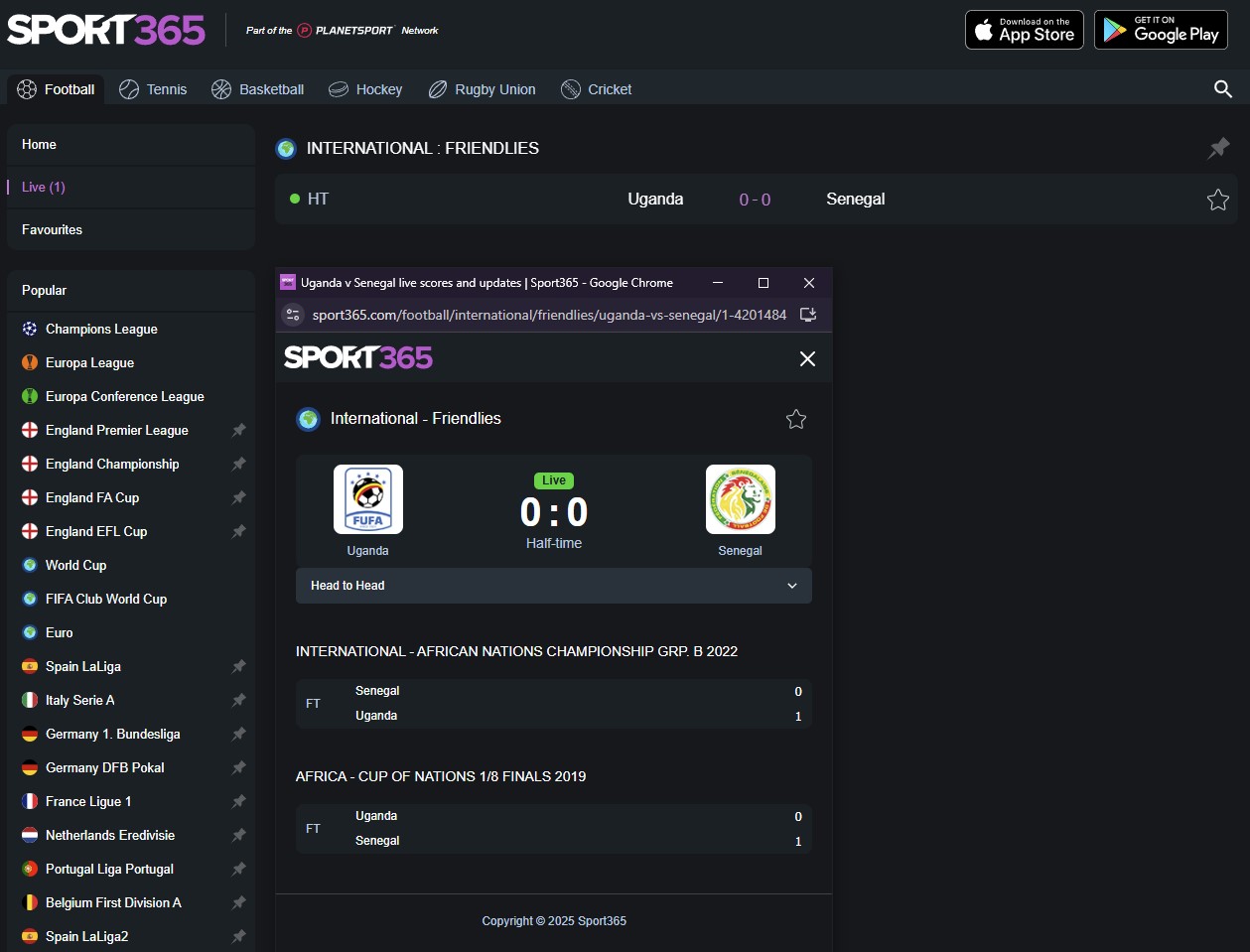Open Euro competition
Screen dimensions: 1250x952
pos(59,632)
